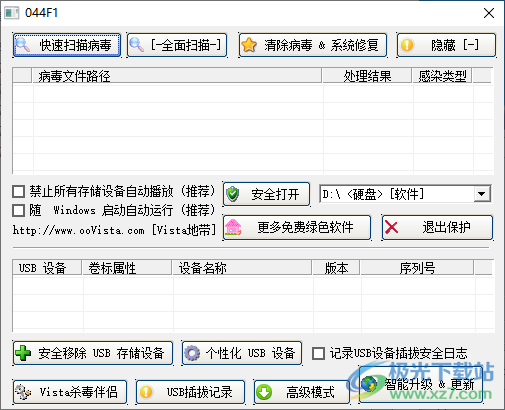Click the green download arrow on 高级模式
505x410 pixels.
click(x=264, y=392)
